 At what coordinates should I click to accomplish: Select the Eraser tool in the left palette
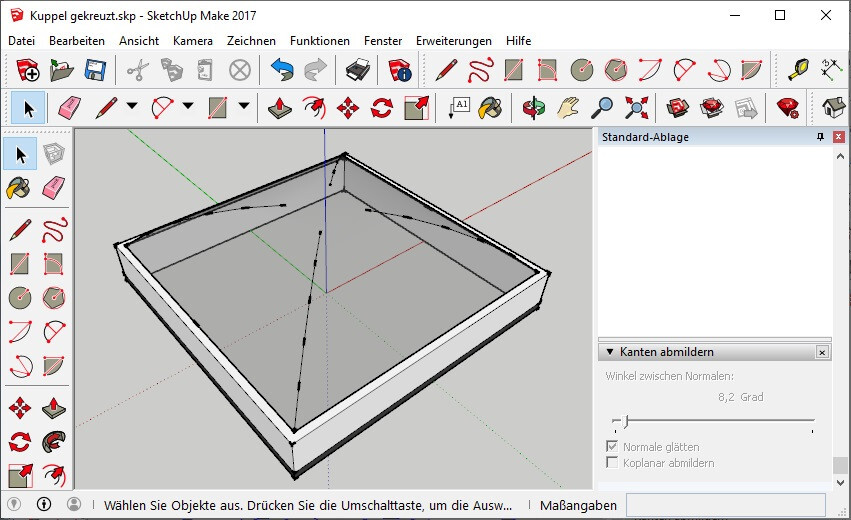54,188
